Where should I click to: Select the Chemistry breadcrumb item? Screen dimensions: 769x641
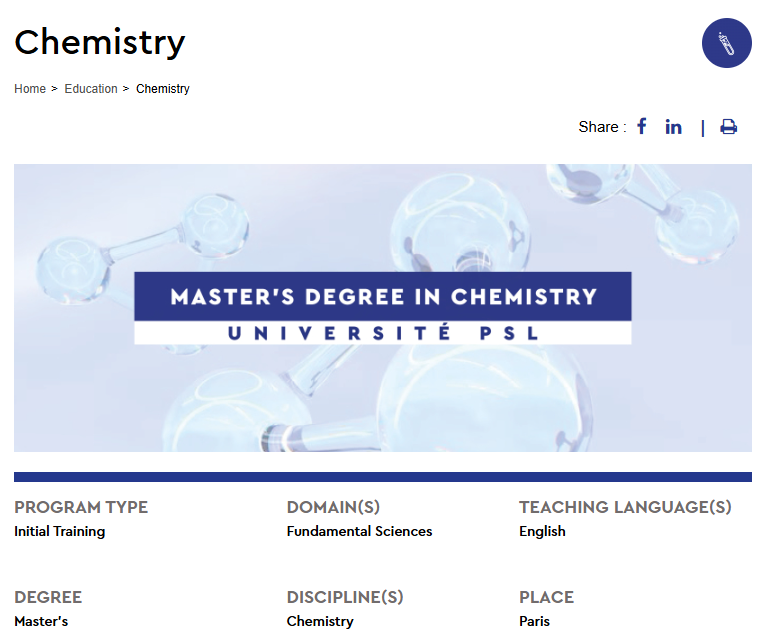tap(163, 89)
